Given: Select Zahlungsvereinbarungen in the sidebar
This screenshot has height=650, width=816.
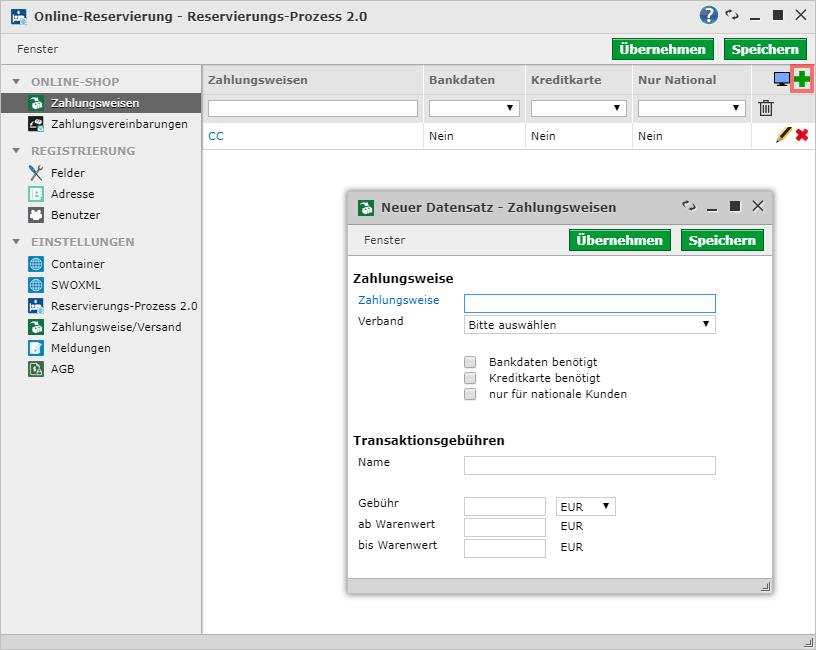Looking at the screenshot, I should 119,124.
